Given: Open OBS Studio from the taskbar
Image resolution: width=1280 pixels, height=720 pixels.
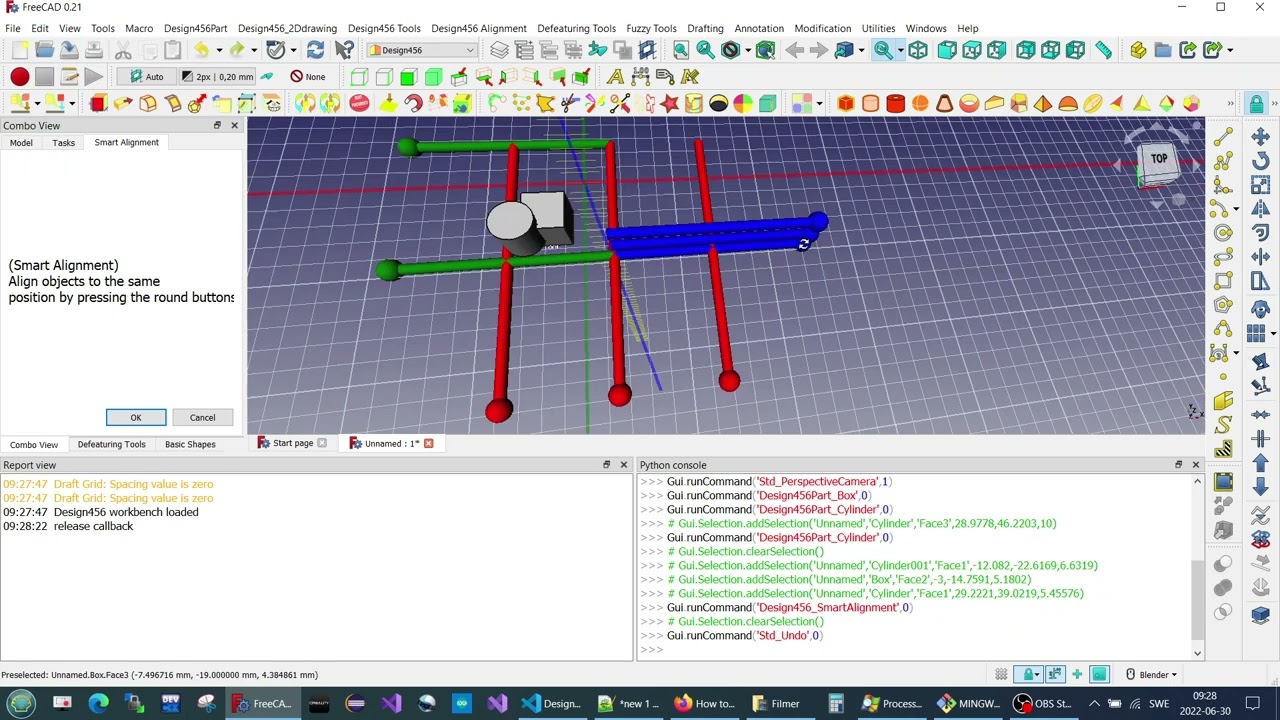Looking at the screenshot, I should [x=1044, y=704].
